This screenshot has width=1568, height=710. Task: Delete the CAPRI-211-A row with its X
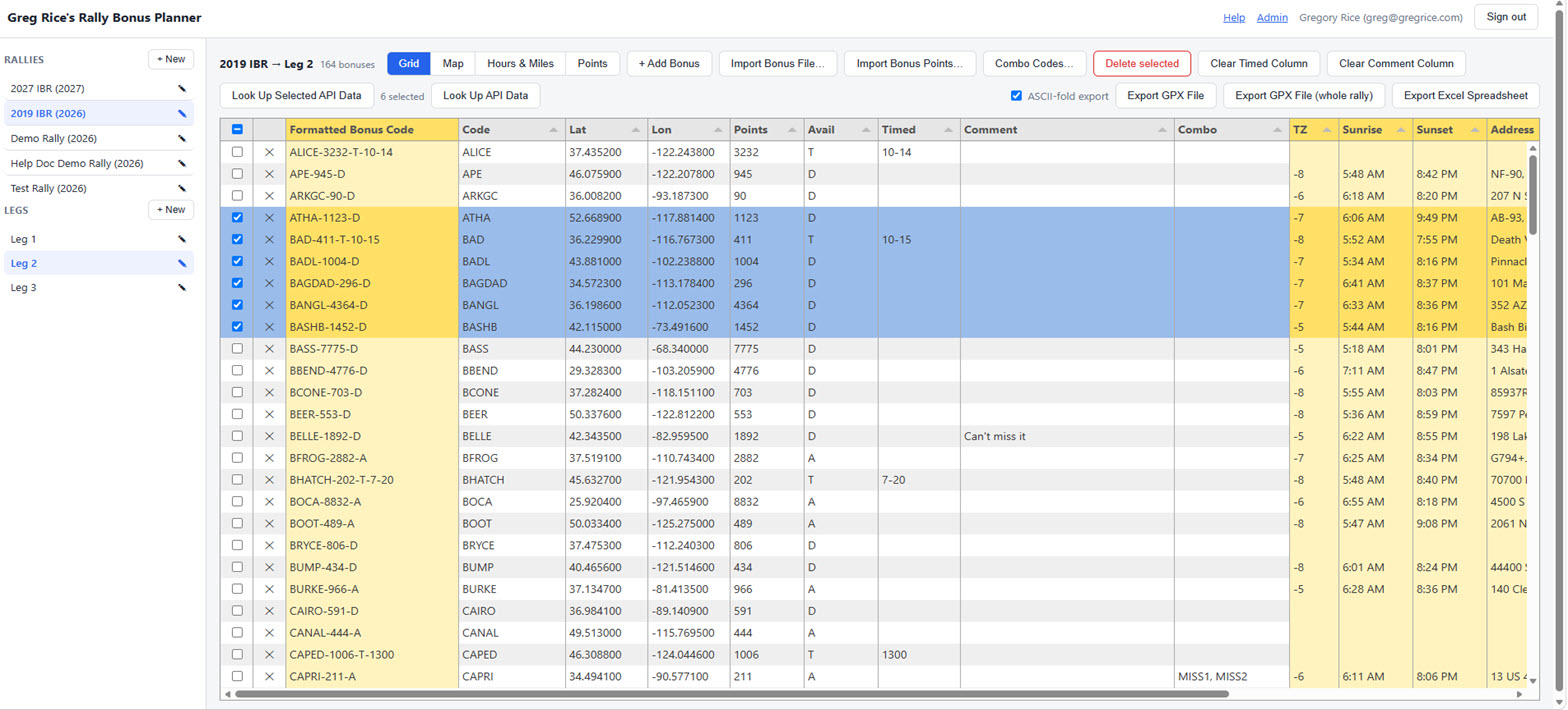tap(269, 677)
